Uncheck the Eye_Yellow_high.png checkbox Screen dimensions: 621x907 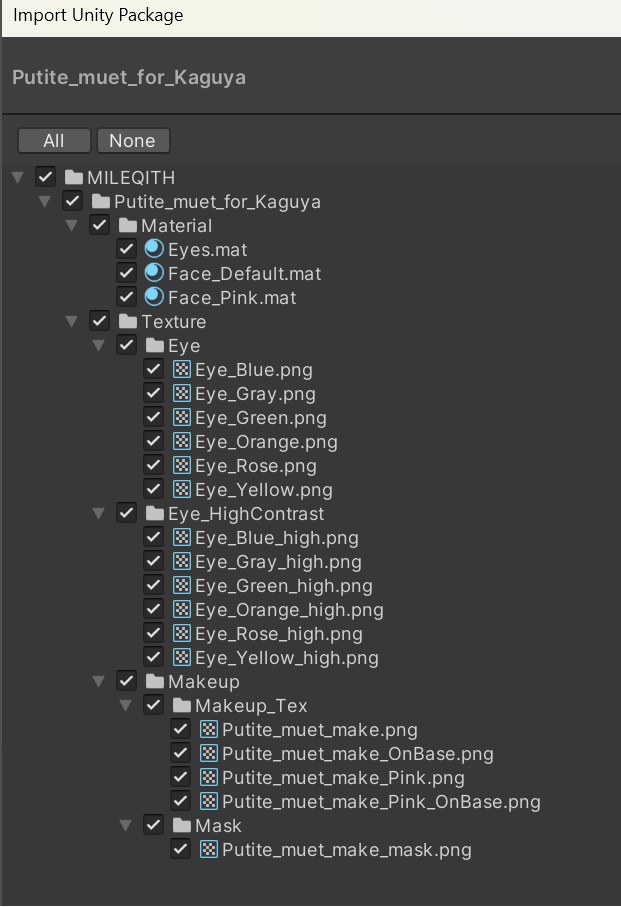point(154,657)
